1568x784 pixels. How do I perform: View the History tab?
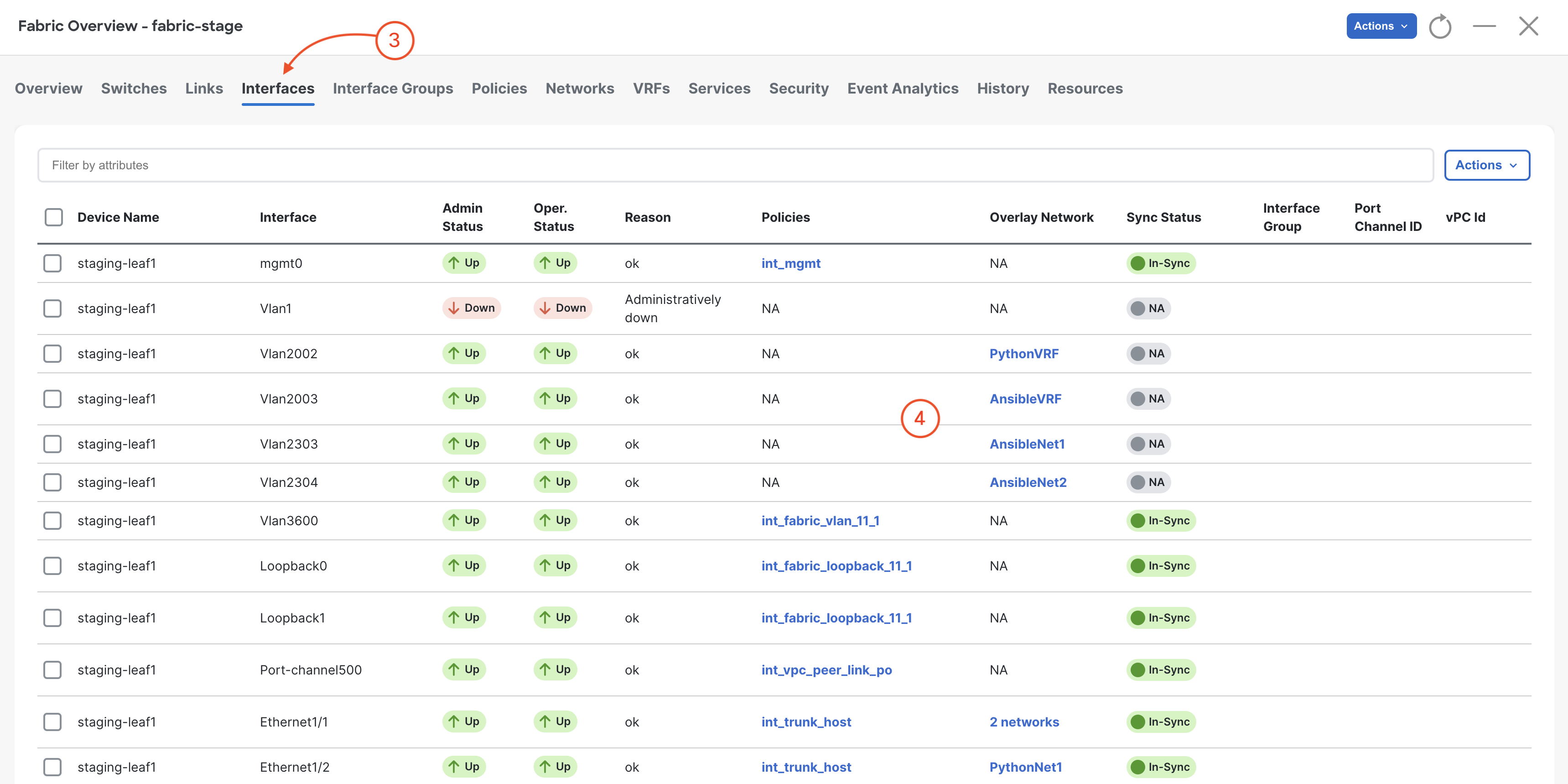pos(1003,89)
